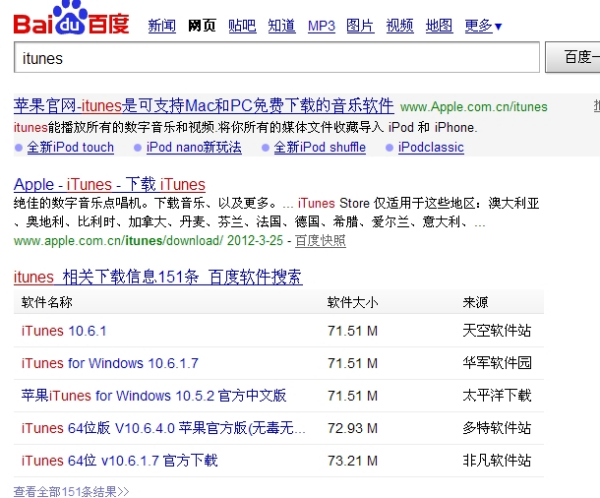Click the www.apple.com.cn/itunes/download/ URL text
This screenshot has width=600, height=498.
click(118, 241)
